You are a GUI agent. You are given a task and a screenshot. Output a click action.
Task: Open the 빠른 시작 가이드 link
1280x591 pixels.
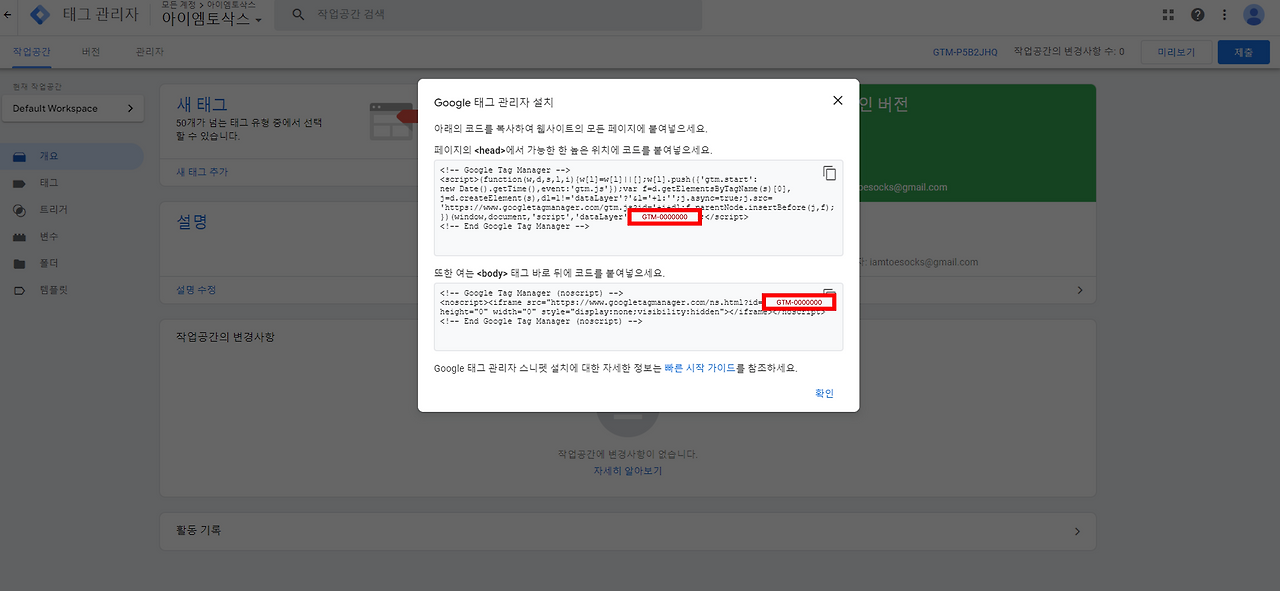(x=700, y=368)
